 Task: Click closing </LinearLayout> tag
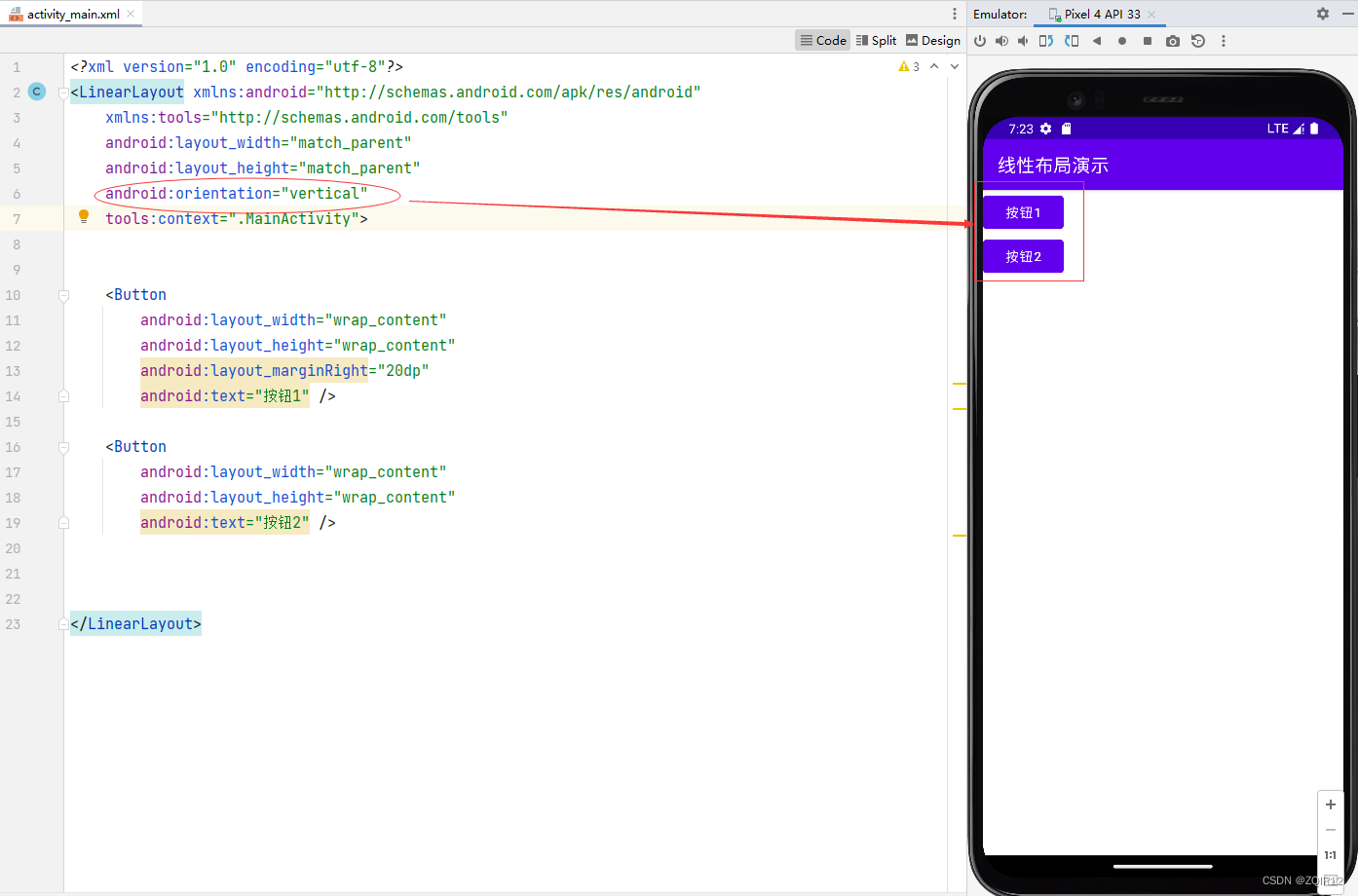[x=135, y=623]
